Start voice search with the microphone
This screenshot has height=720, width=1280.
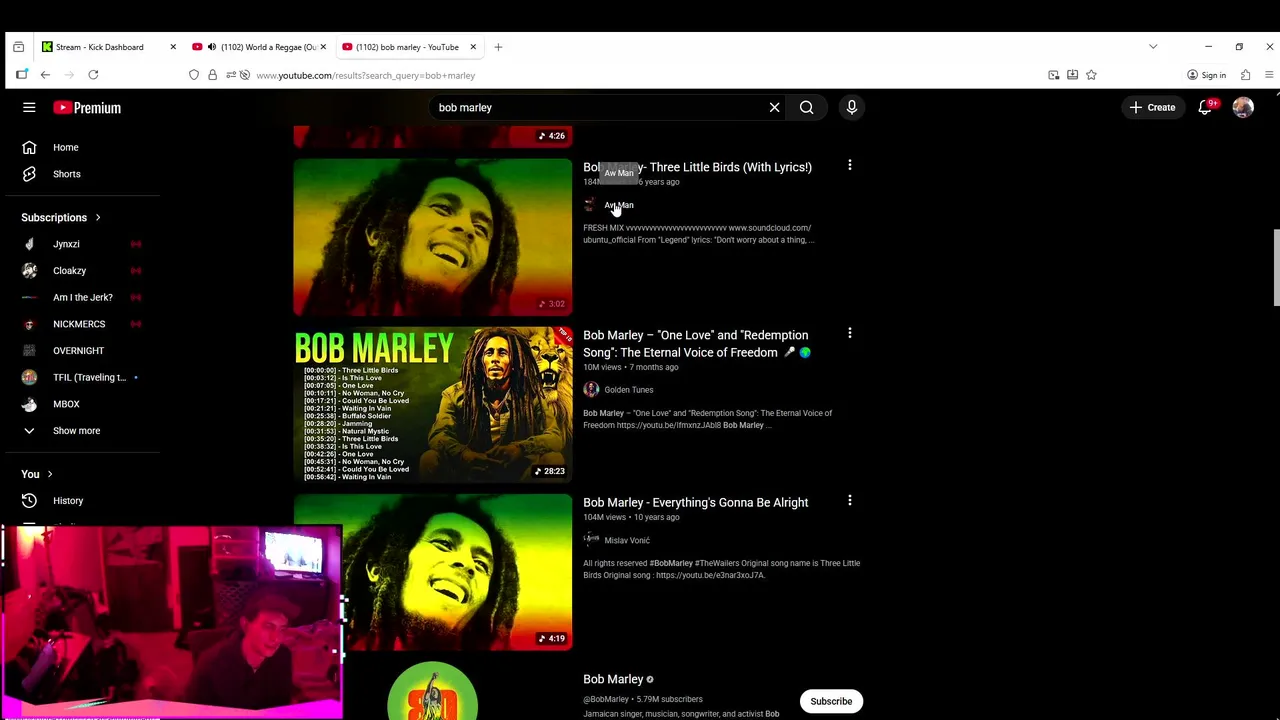[x=851, y=107]
